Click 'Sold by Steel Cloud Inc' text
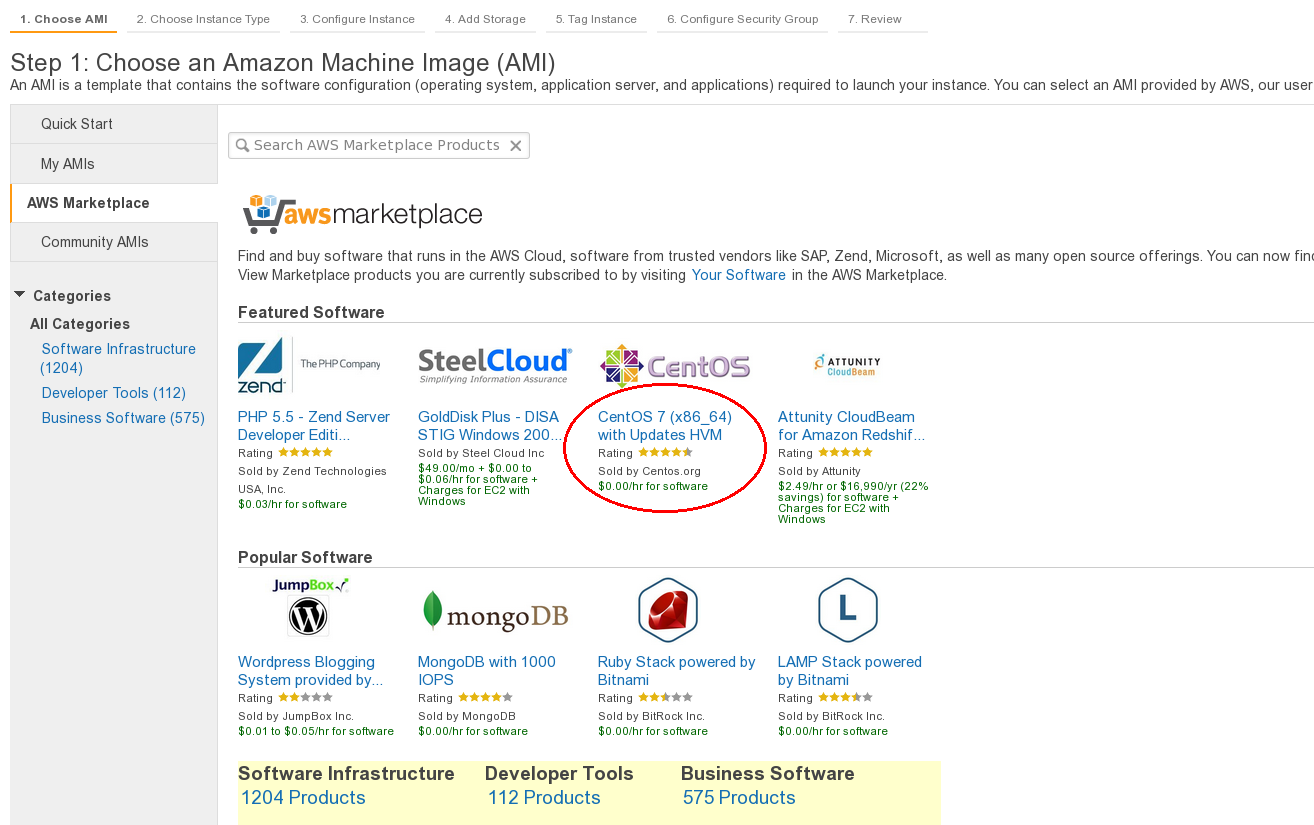 click(x=481, y=453)
